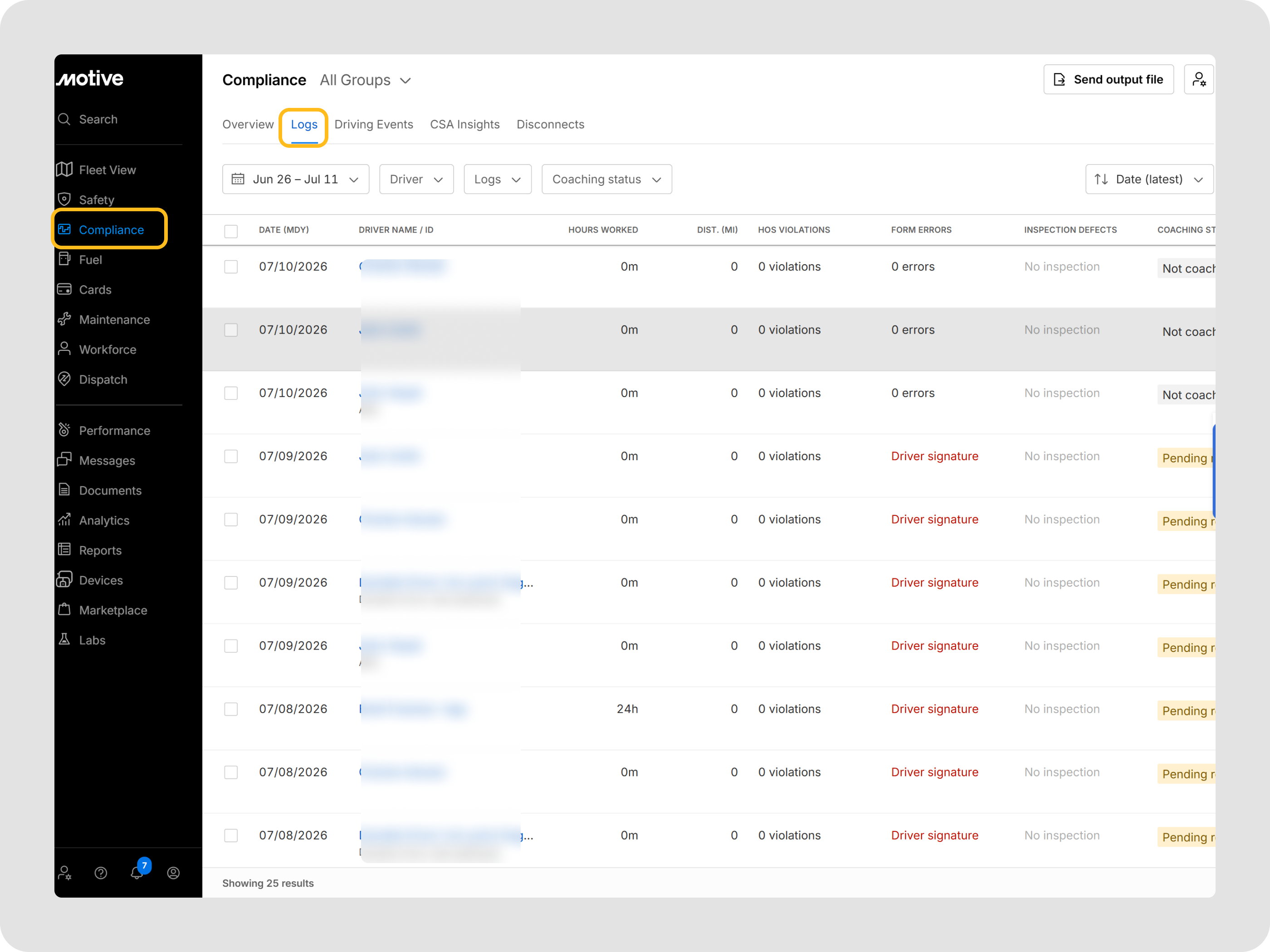This screenshot has width=1270, height=952.
Task: Click Driver signature error on 07/08/2026 24h row
Action: pyautogui.click(x=934, y=709)
